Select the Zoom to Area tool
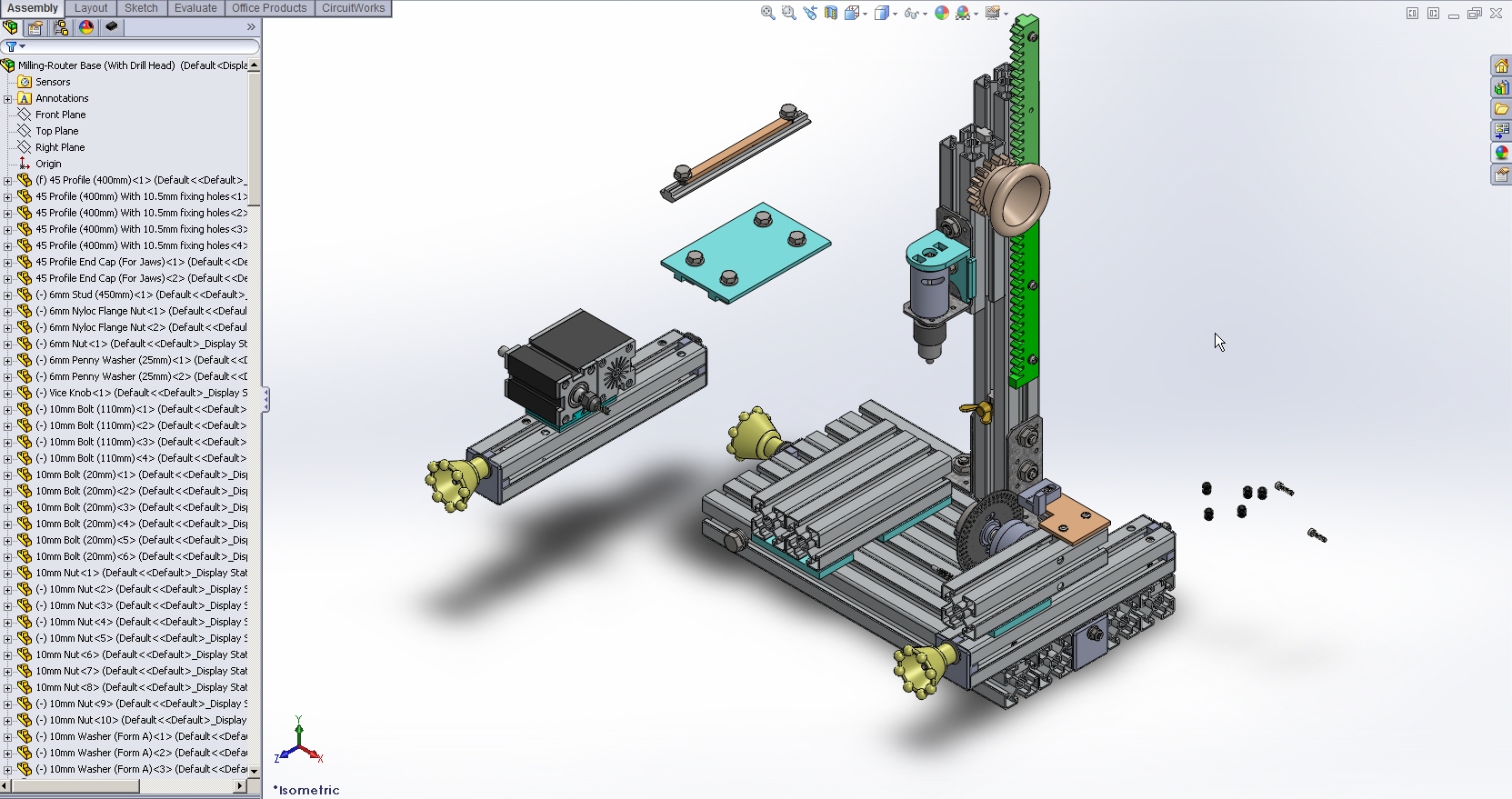The image size is (1512, 799). pos(788,13)
